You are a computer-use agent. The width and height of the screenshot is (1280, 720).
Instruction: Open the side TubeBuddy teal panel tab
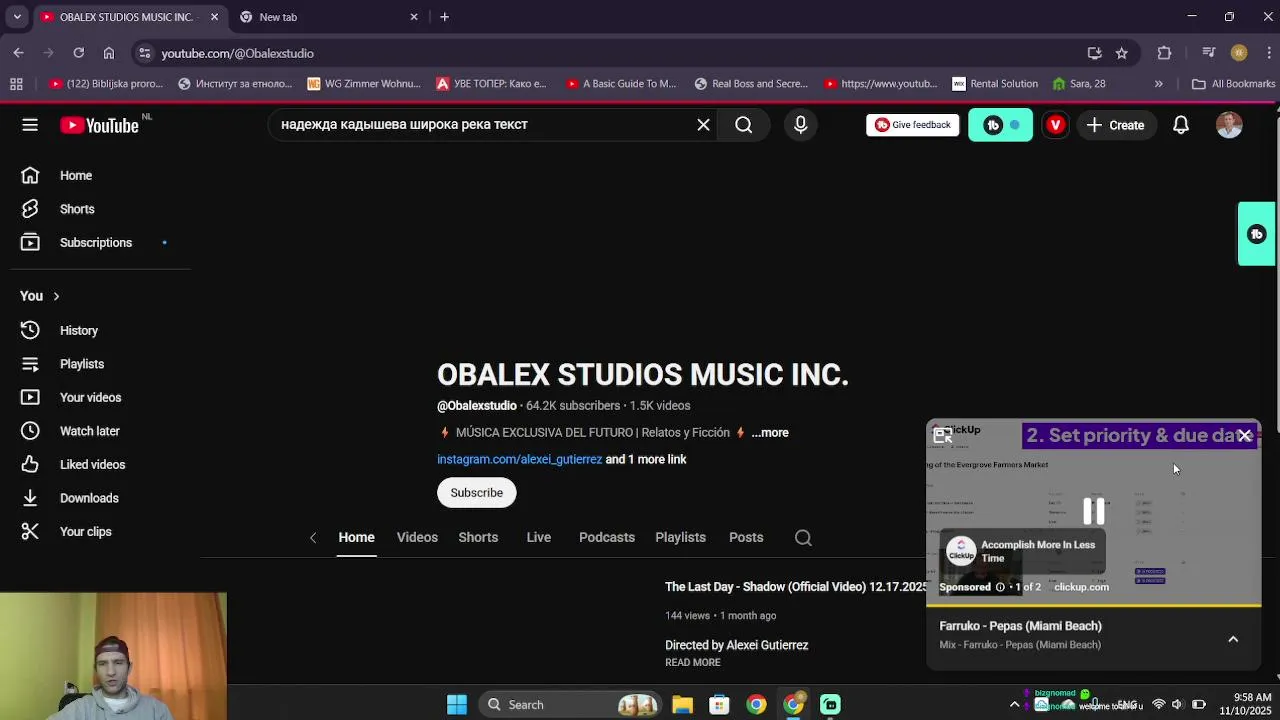click(x=1257, y=234)
